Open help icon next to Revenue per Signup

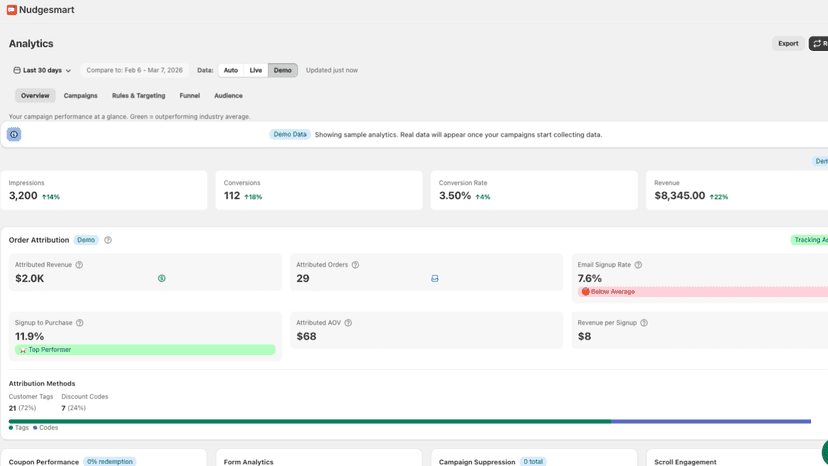pos(644,323)
